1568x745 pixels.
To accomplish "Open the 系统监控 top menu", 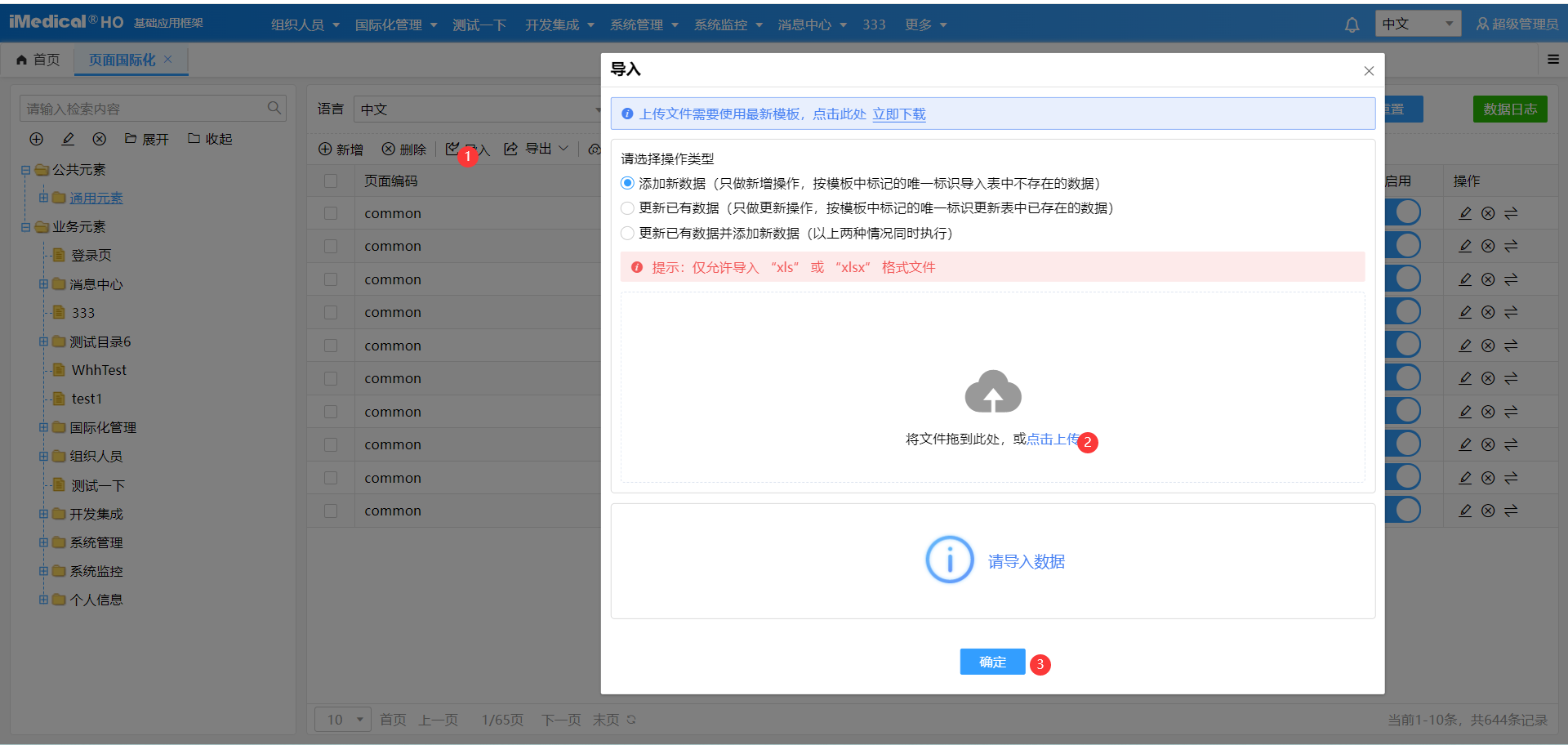I will click(x=728, y=25).
